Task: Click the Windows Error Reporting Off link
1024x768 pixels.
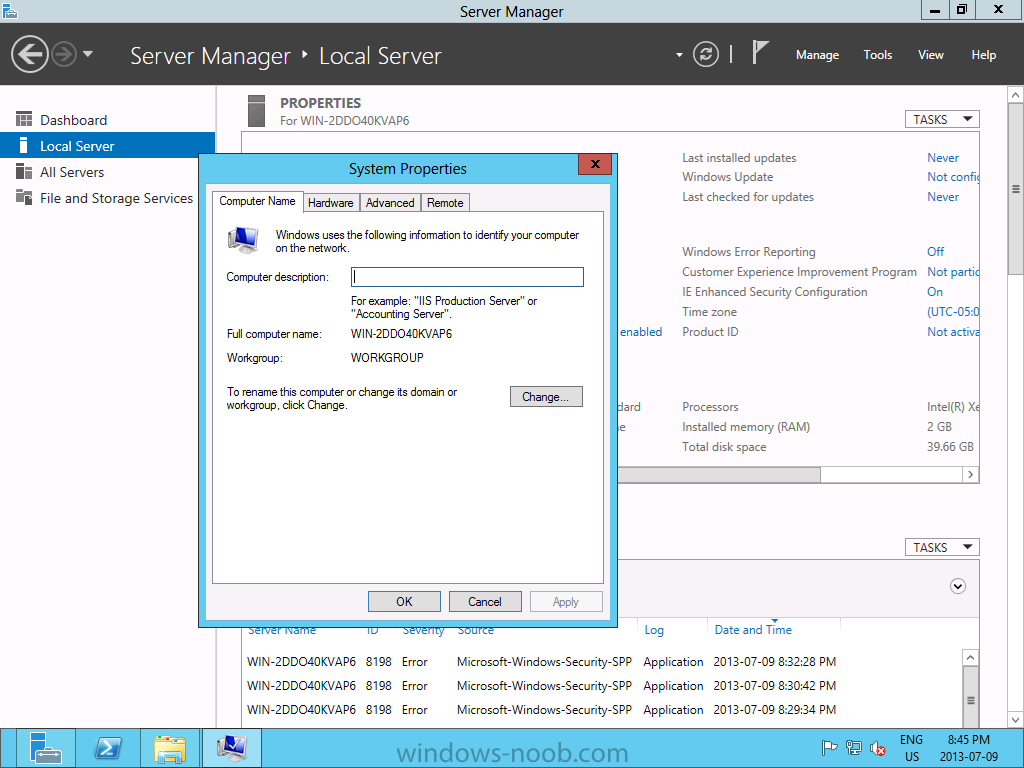Action: pyautogui.click(x=935, y=251)
